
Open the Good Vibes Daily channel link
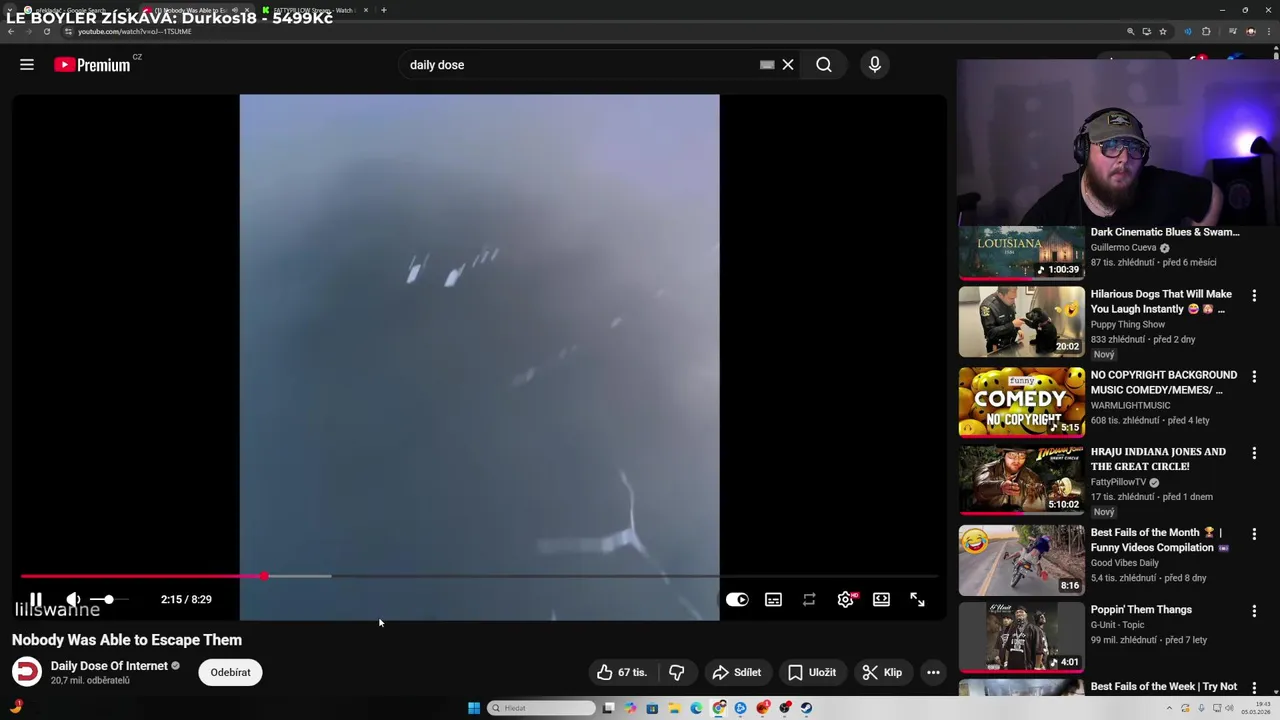[x=1125, y=563]
